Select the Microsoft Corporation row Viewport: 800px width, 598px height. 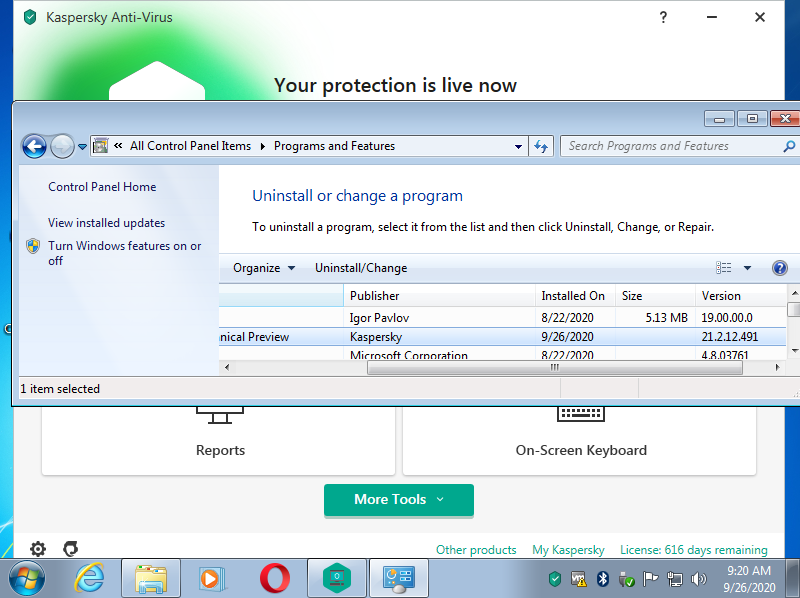pos(503,354)
